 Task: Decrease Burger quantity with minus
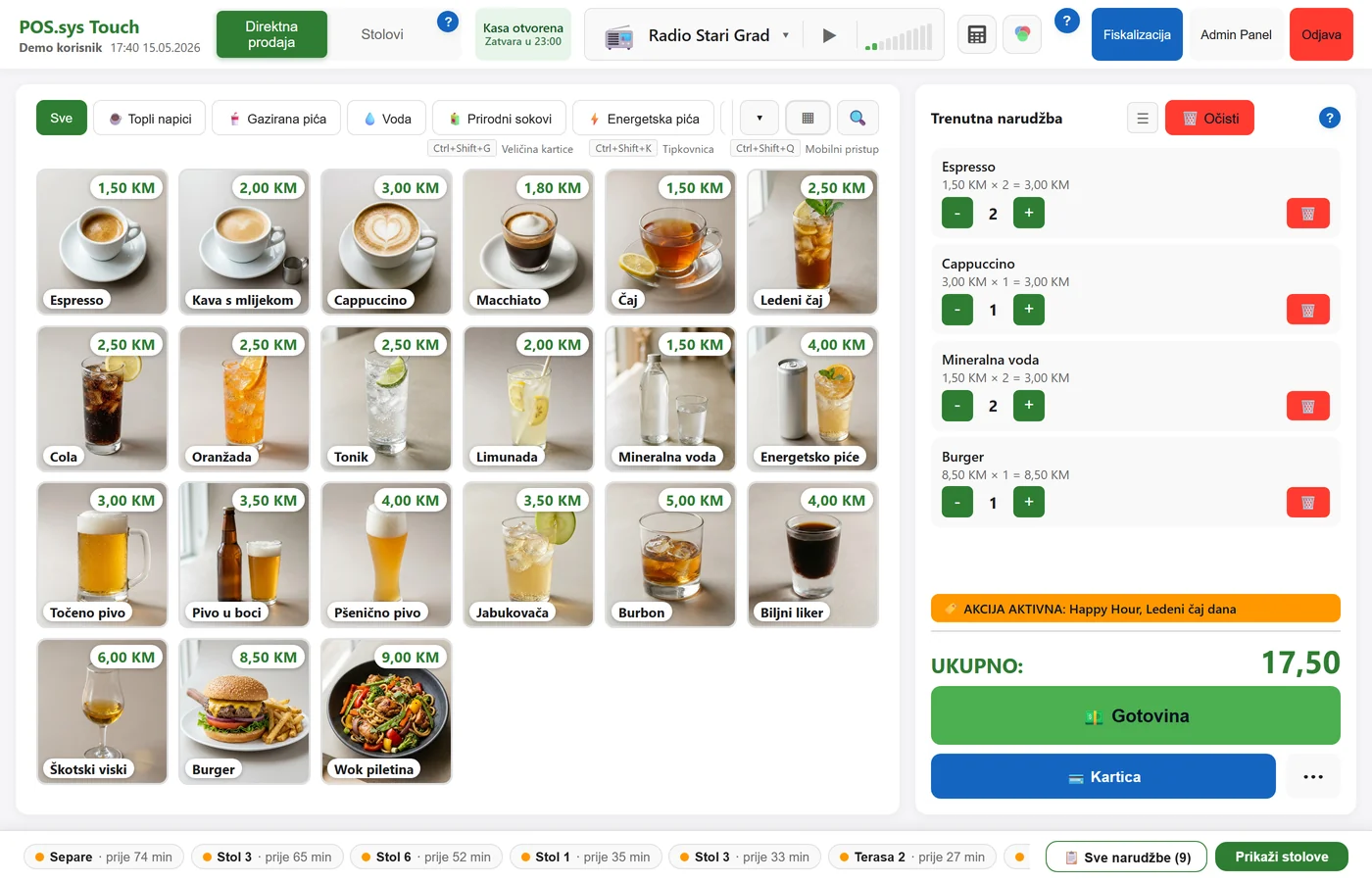957,503
